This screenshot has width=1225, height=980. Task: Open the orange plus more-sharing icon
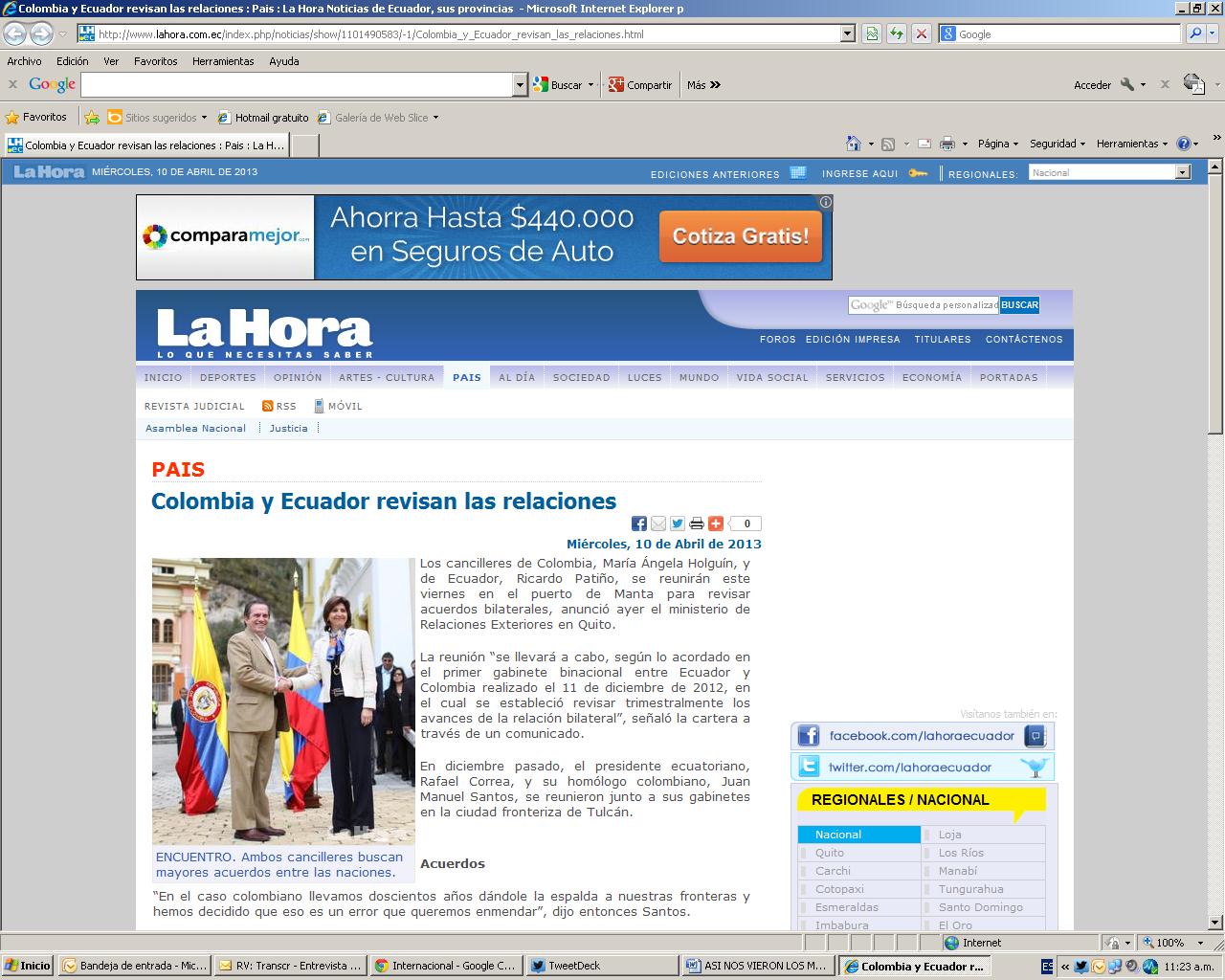tap(716, 523)
